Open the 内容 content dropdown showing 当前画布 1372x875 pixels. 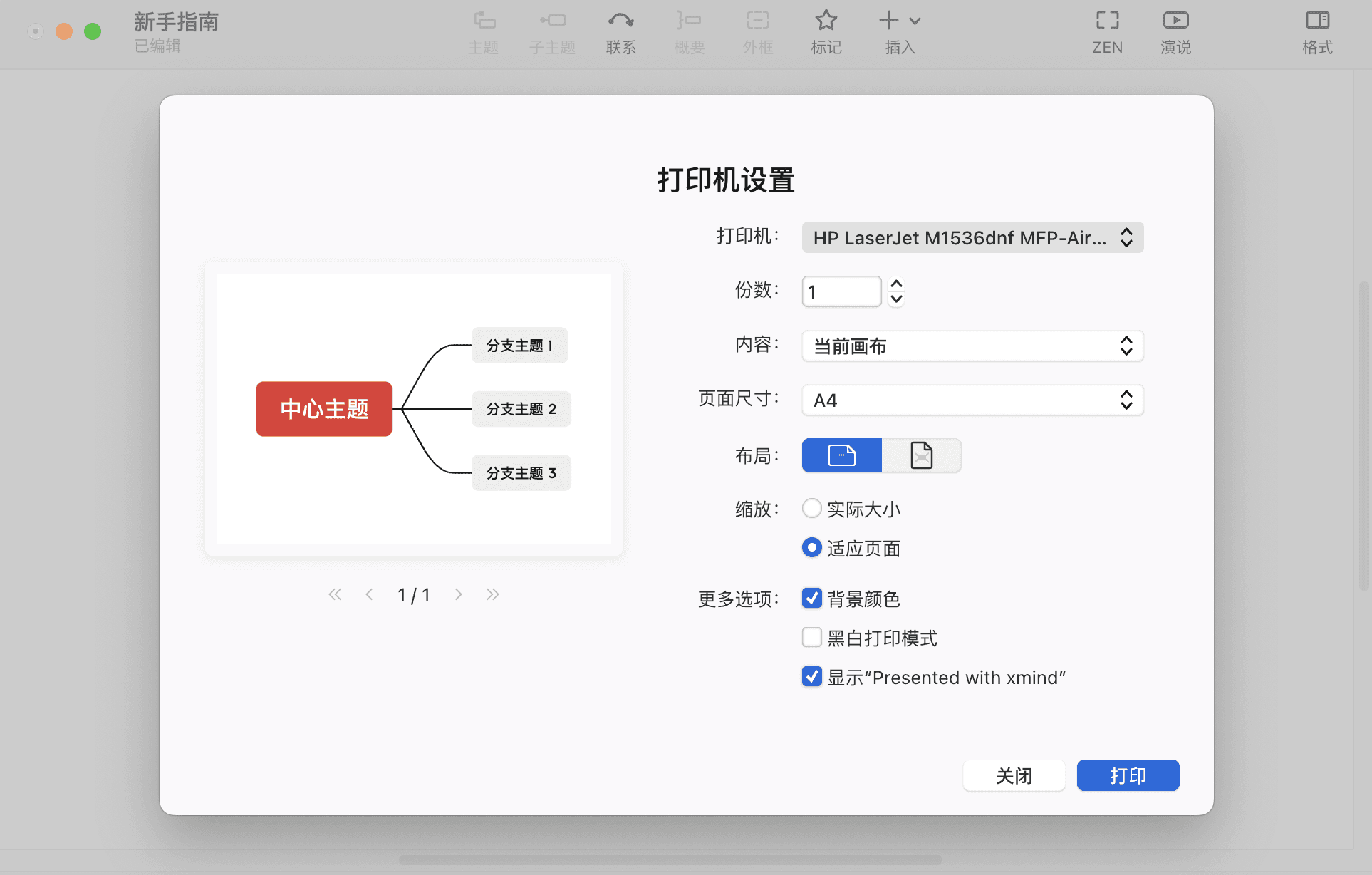pos(972,346)
